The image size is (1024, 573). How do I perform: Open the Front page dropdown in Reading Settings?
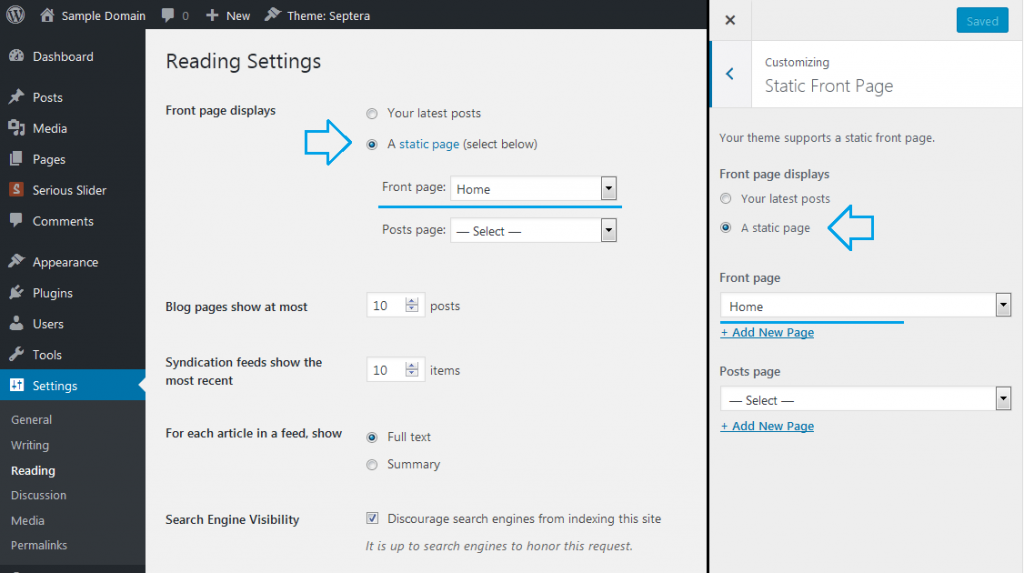click(534, 189)
